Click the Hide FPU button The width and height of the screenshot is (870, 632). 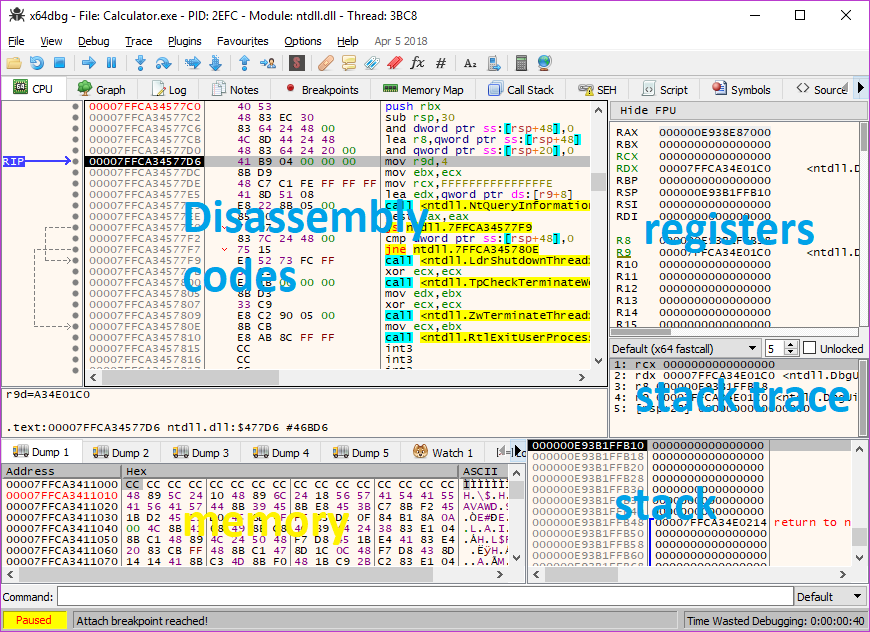pos(648,110)
